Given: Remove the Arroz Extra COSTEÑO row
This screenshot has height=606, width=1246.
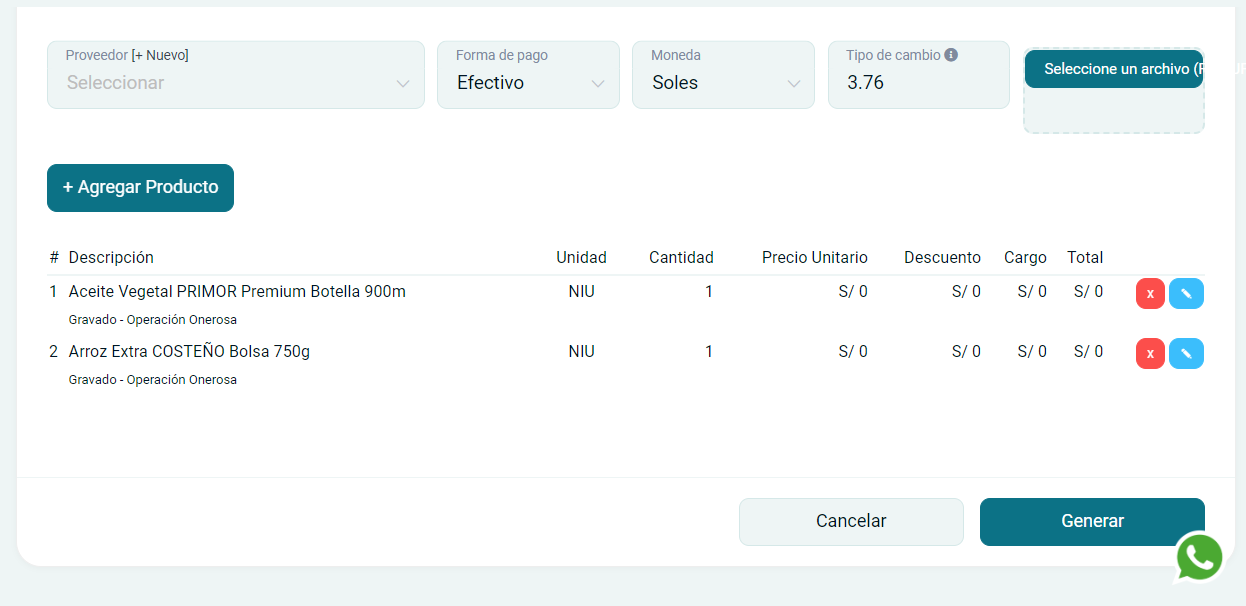Looking at the screenshot, I should (x=1150, y=354).
